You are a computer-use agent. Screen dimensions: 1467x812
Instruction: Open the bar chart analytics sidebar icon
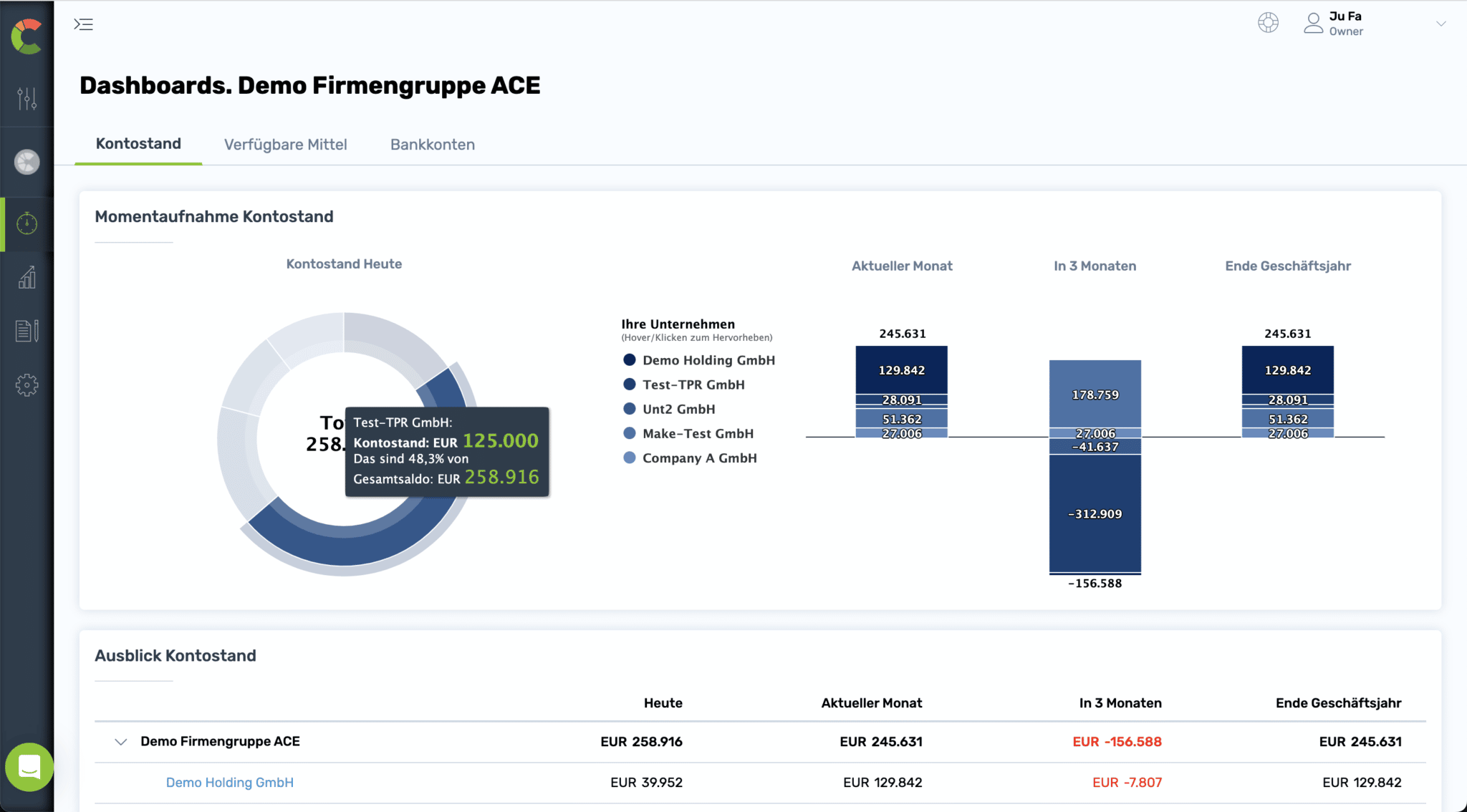click(27, 278)
